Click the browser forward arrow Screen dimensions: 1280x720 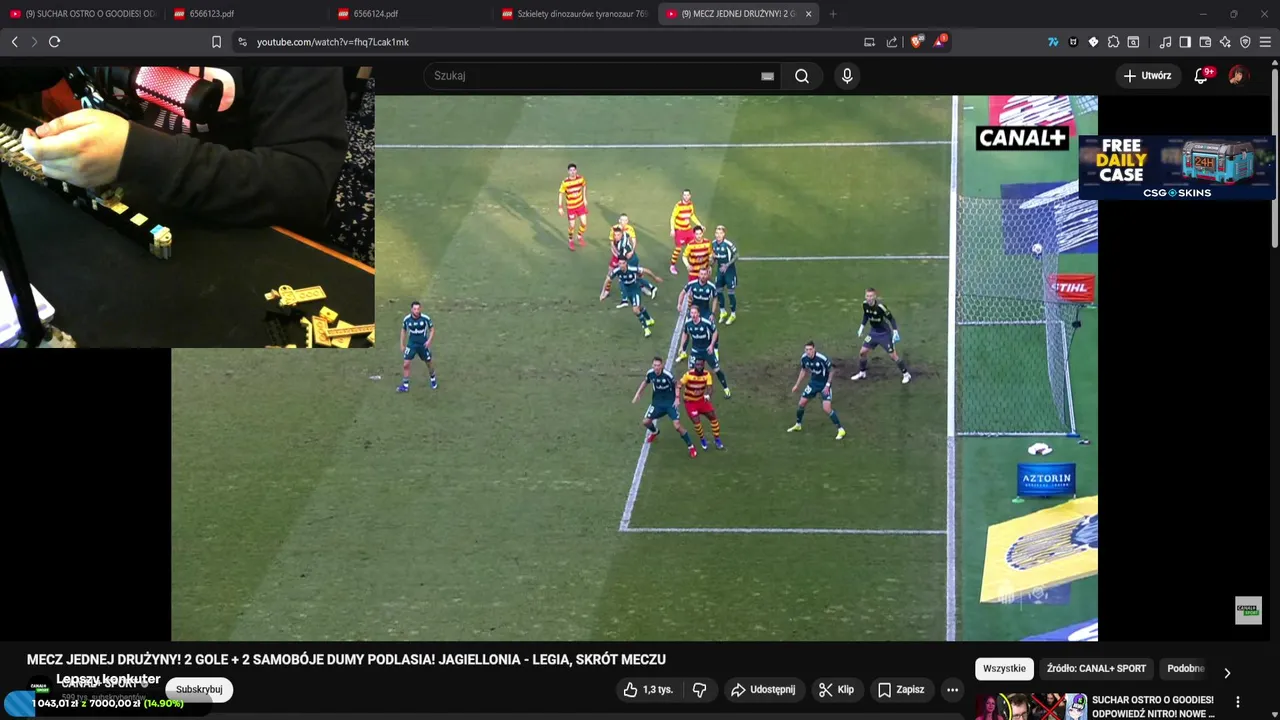[x=34, y=42]
